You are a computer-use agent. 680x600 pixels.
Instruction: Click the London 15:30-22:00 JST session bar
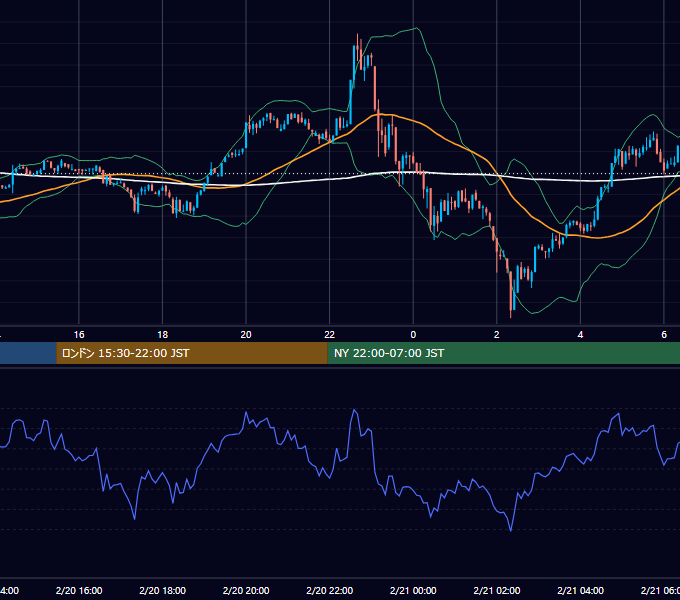point(192,353)
